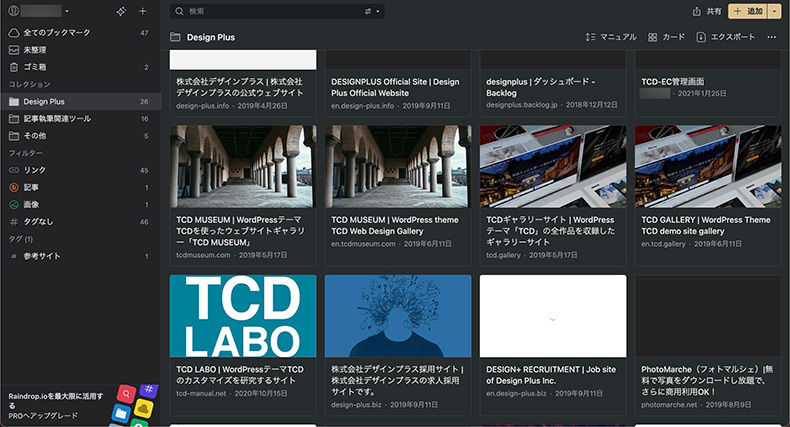Screen dimensions: 790x427
Task: Open the dropdown arrow beside 追加
Action: tap(774, 11)
